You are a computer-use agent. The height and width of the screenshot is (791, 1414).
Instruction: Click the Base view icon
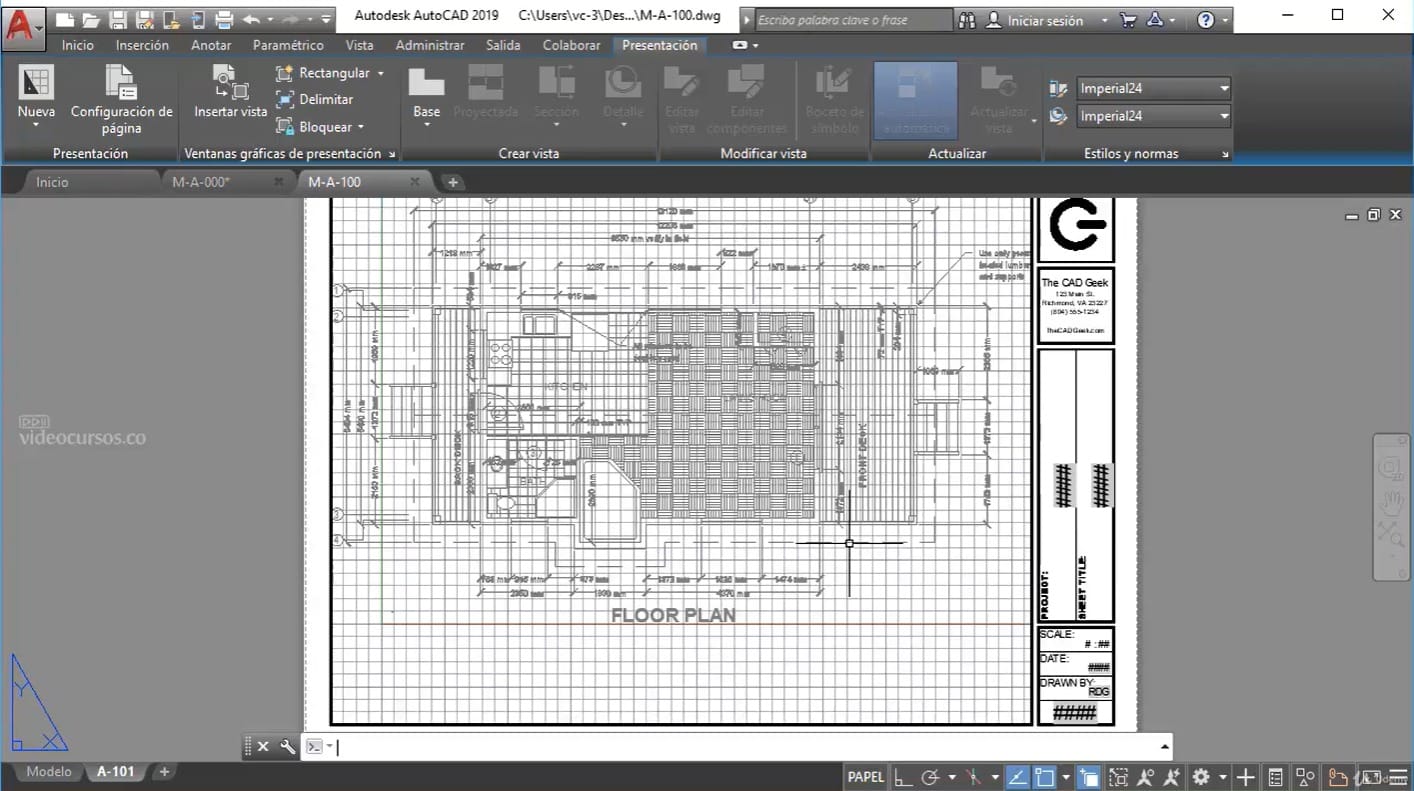coord(426,83)
